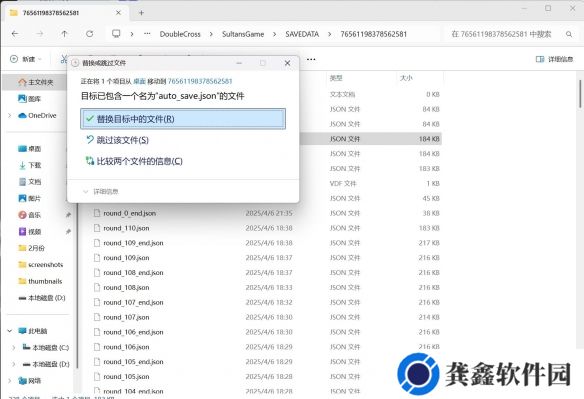The width and height of the screenshot is (584, 399).
Task: Open Gallery (图库) in the sidebar
Action: point(29,99)
